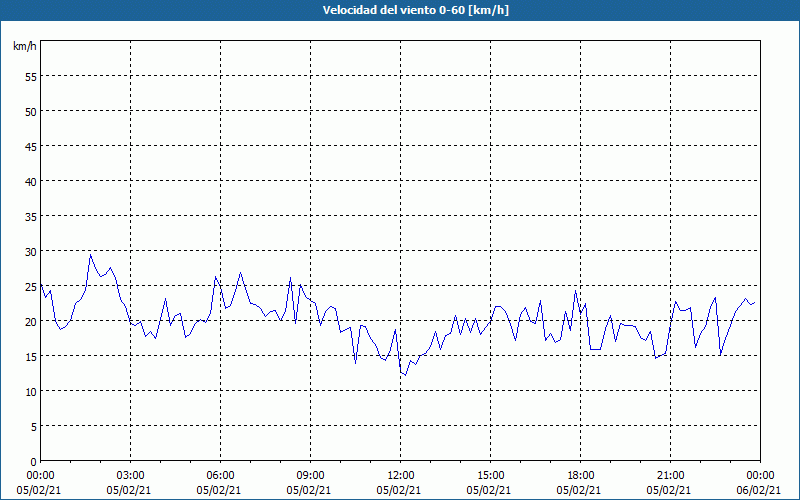Select the 03:00 time marker on the X axis
The height and width of the screenshot is (500, 800).
click(x=130, y=475)
